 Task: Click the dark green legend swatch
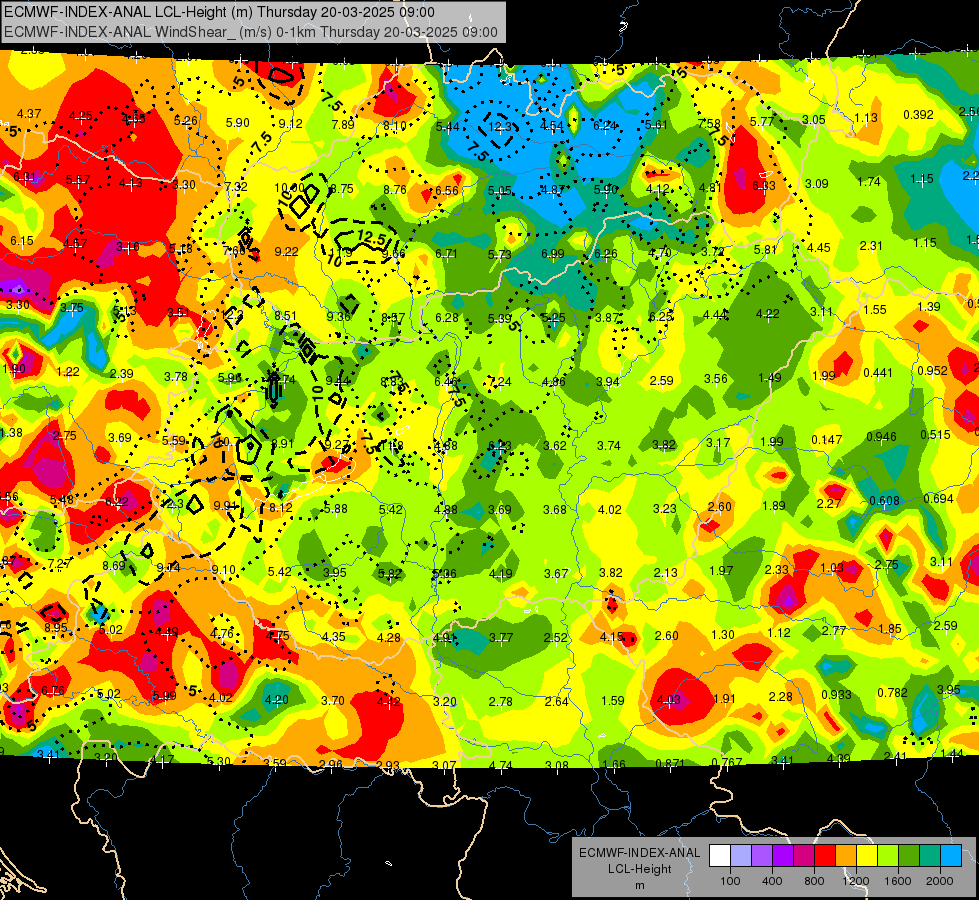pos(908,856)
